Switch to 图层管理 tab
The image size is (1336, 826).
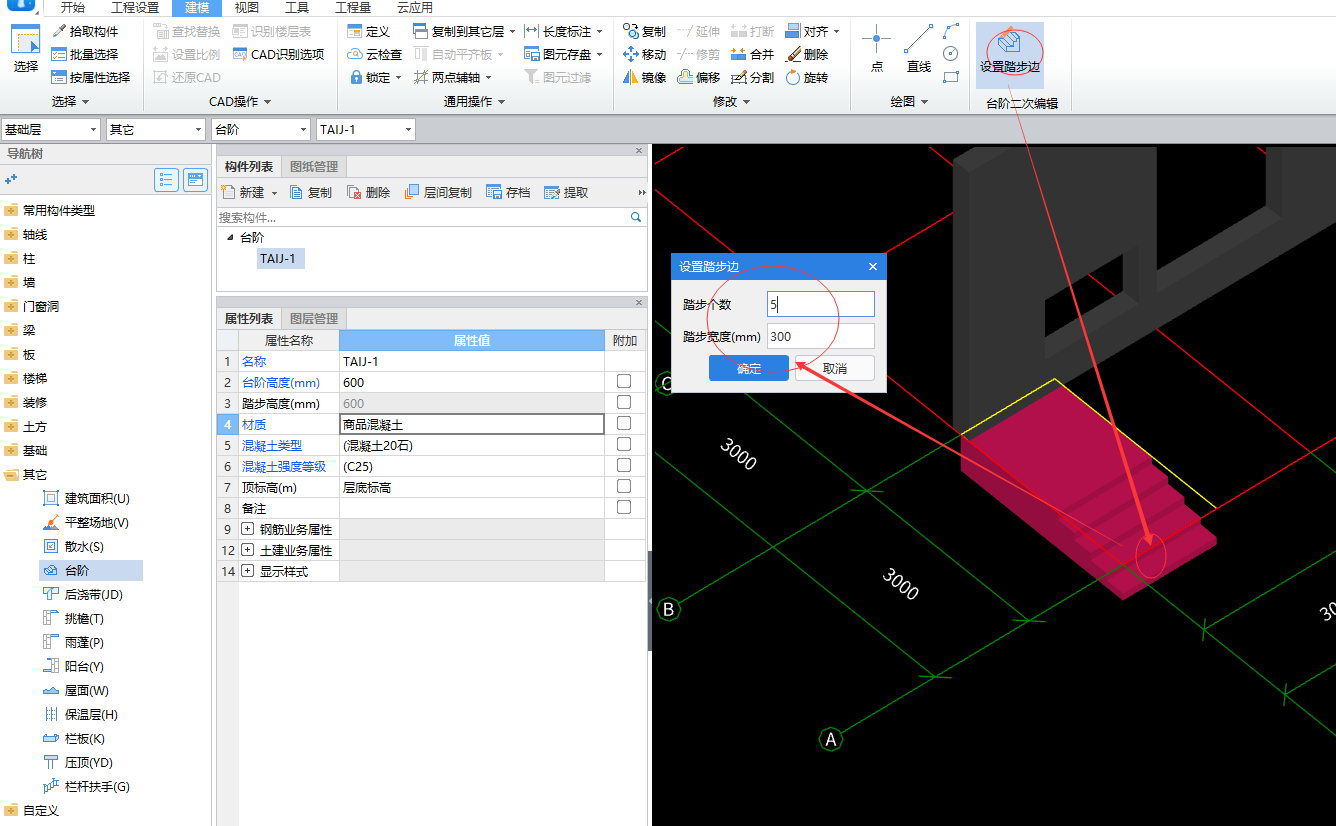(x=314, y=319)
